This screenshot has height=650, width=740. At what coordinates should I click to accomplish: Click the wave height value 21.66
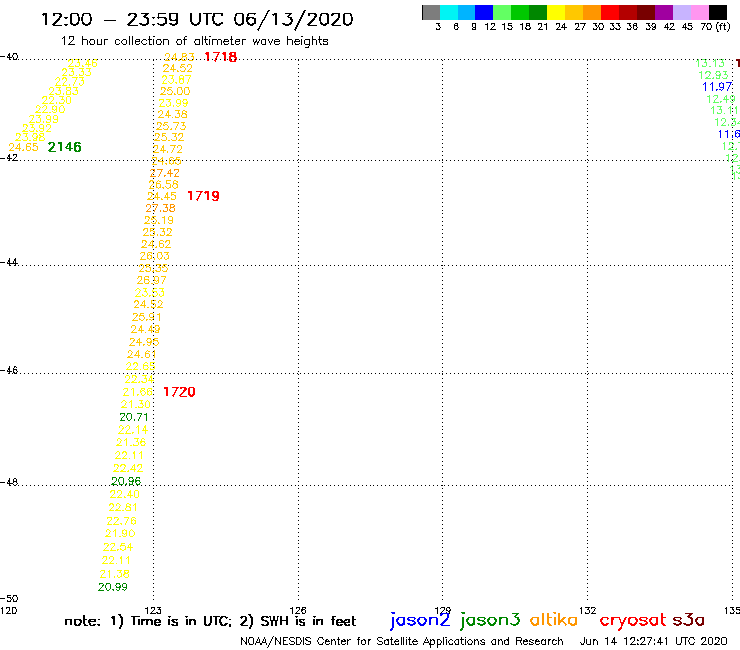pos(138,392)
